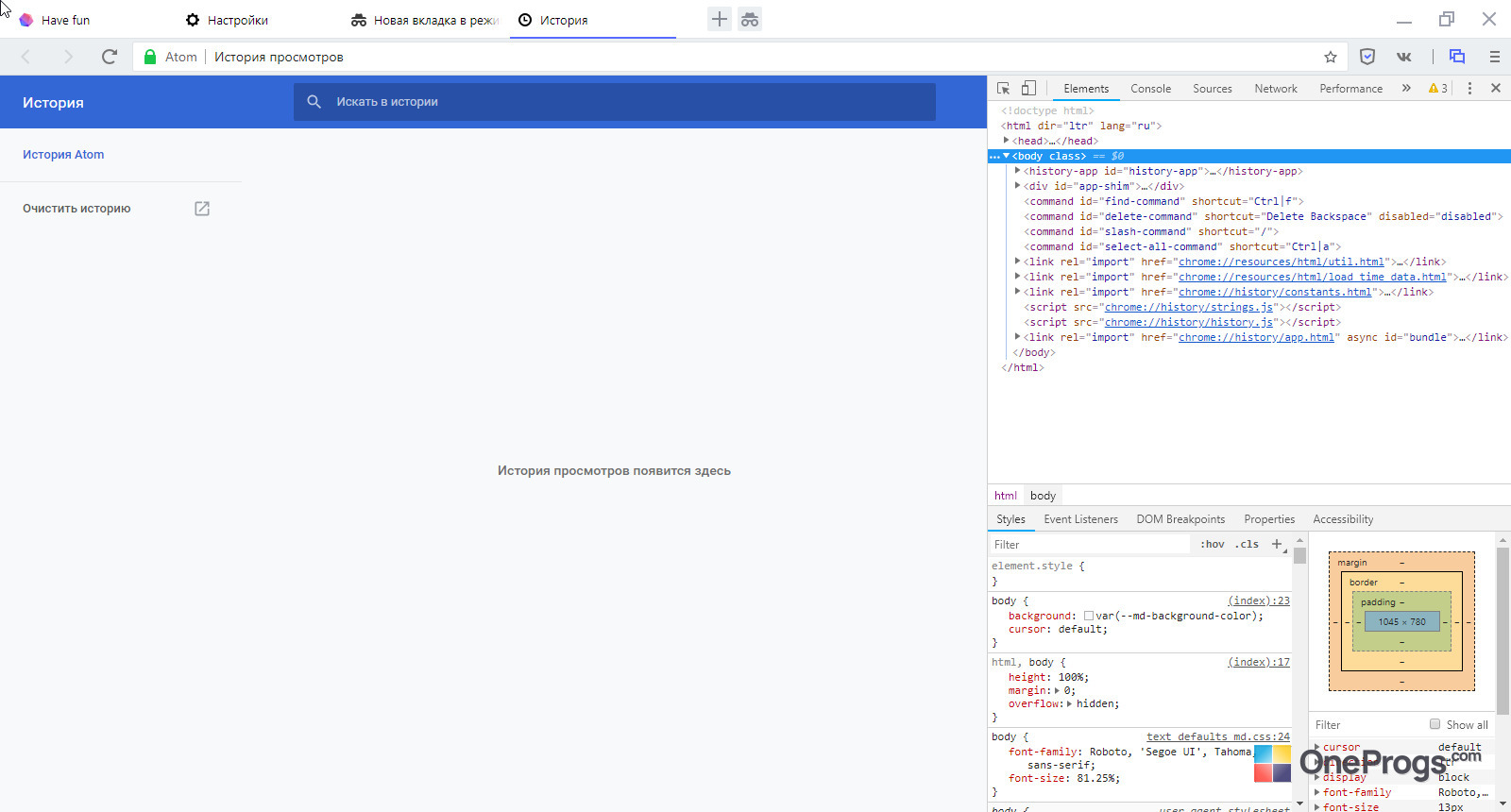Expand the computed cursor property
The height and width of the screenshot is (812, 1511).
point(1317,747)
